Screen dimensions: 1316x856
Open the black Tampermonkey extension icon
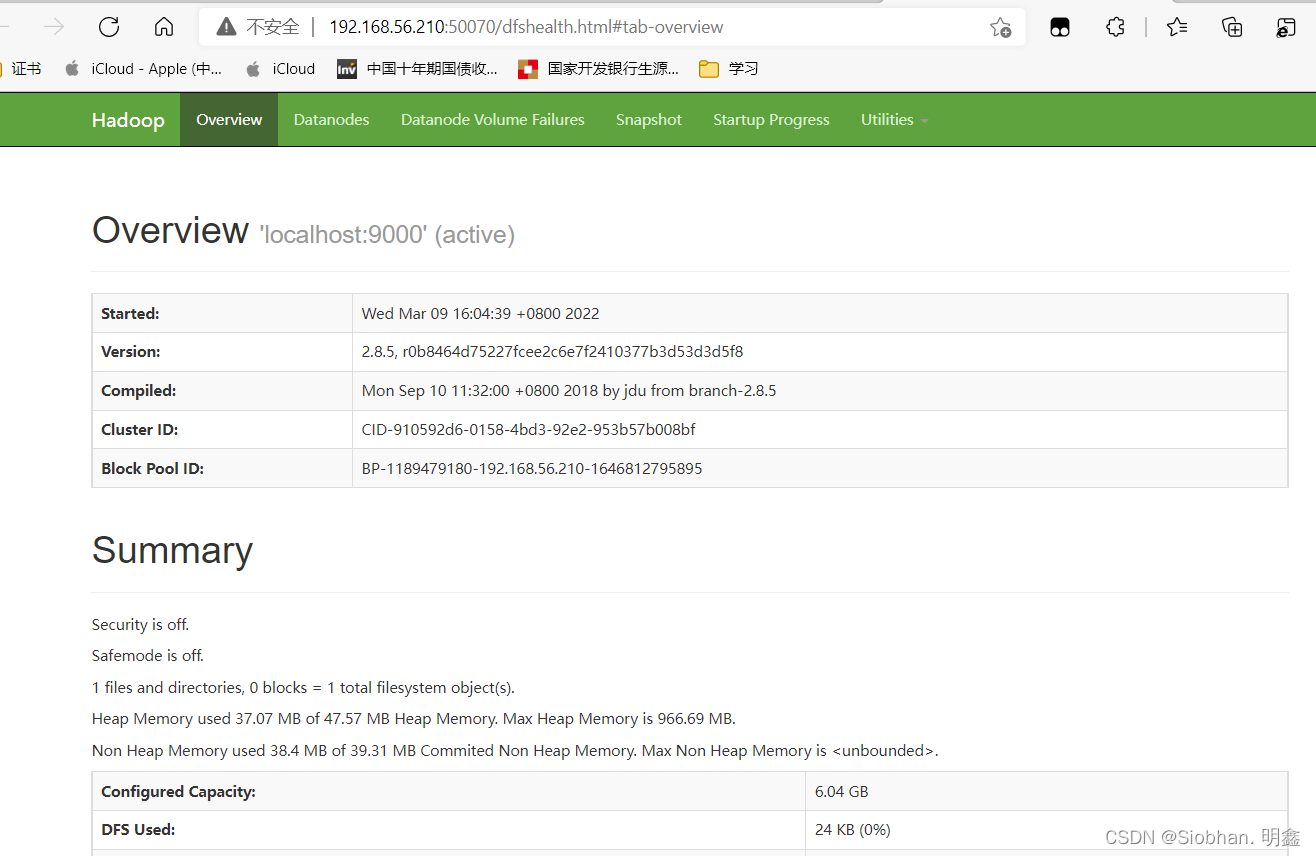[x=1060, y=27]
